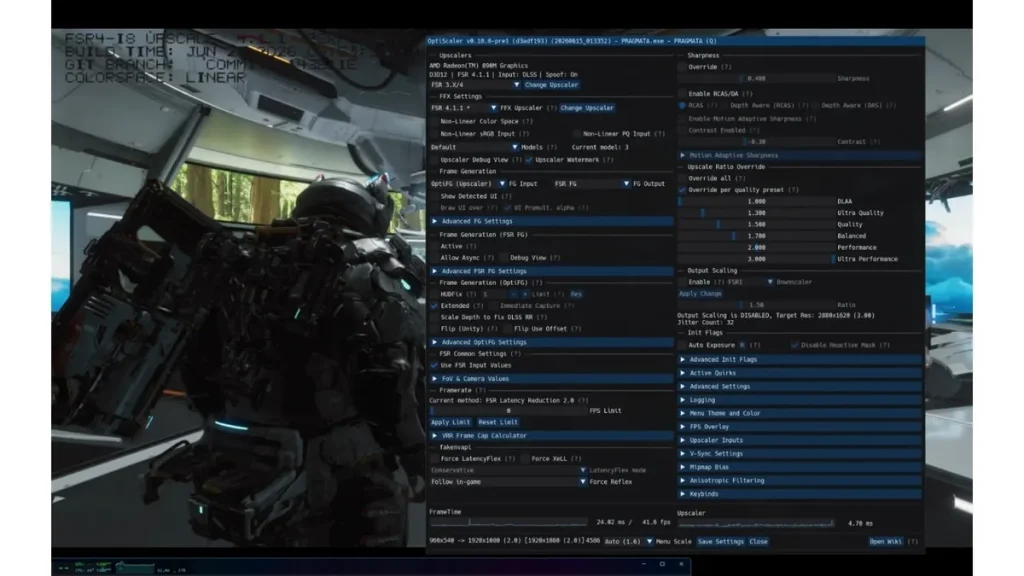Open the OptiFG (Upscaler) FG Input dropdown
Screen dimensions: 1024x576
[468, 184]
